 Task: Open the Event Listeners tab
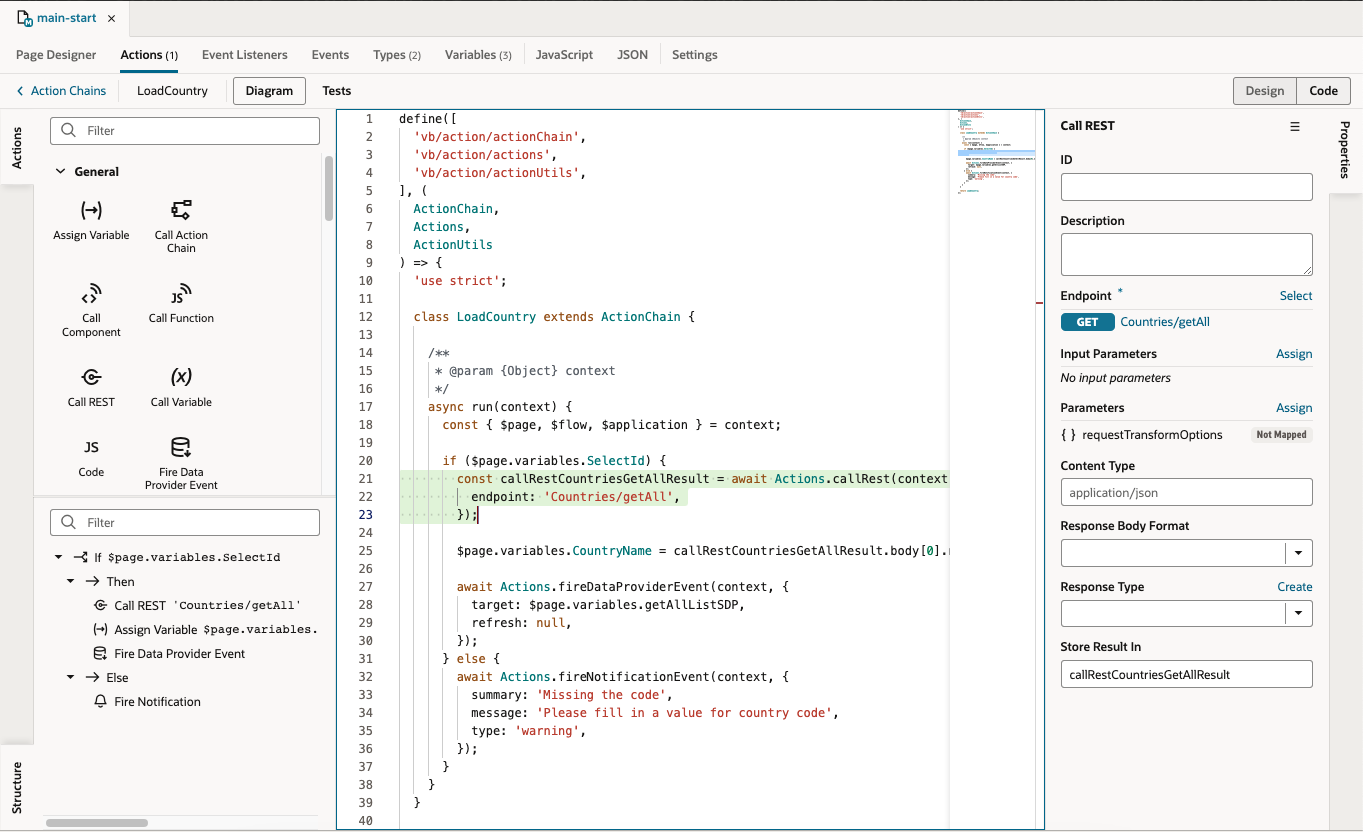[244, 55]
